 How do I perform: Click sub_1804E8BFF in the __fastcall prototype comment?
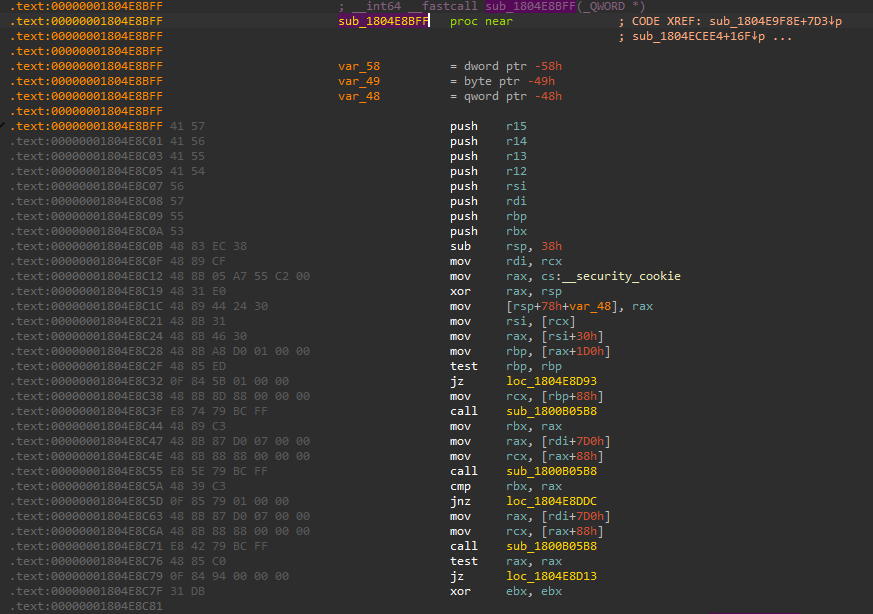pyautogui.click(x=530, y=6)
